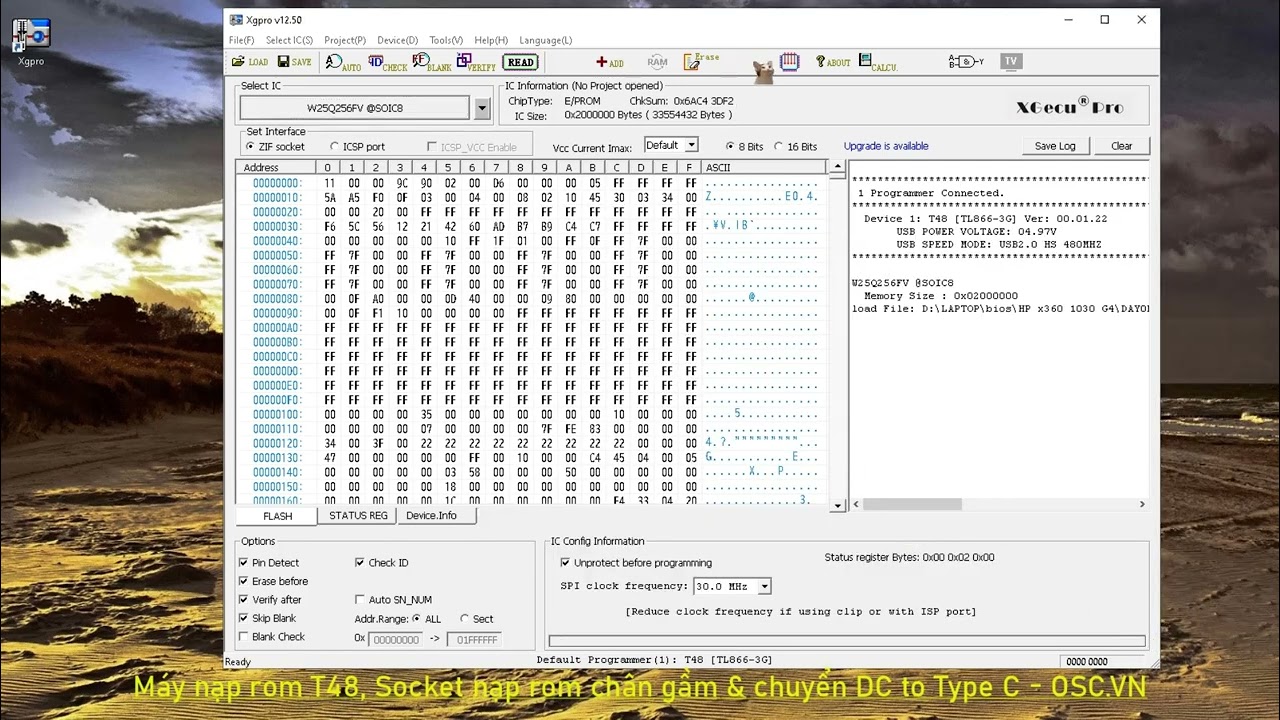
Task: Click the address range end field 01FFFFFF
Action: pyautogui.click(x=474, y=639)
